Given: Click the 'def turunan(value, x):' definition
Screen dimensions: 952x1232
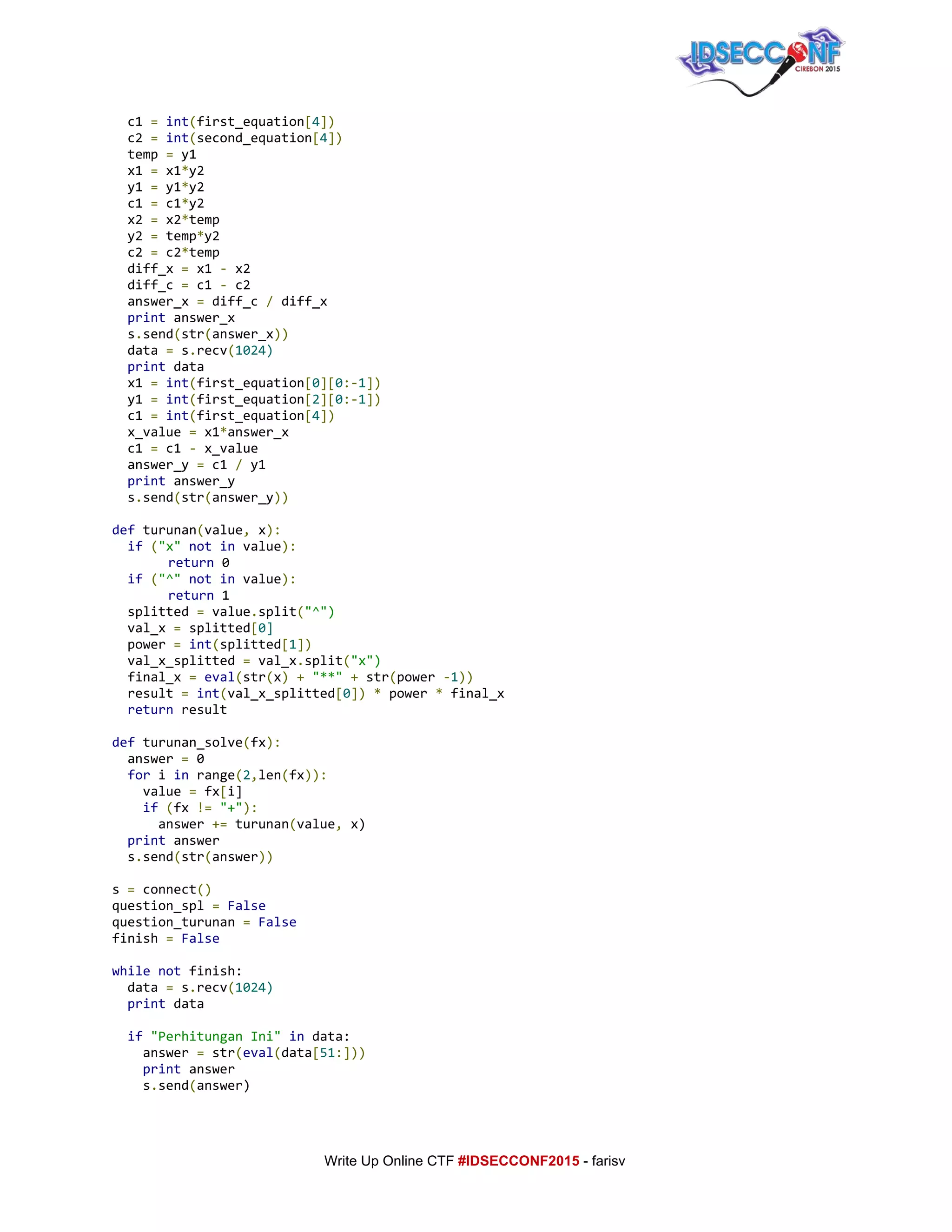Looking at the screenshot, I should pos(196,530).
